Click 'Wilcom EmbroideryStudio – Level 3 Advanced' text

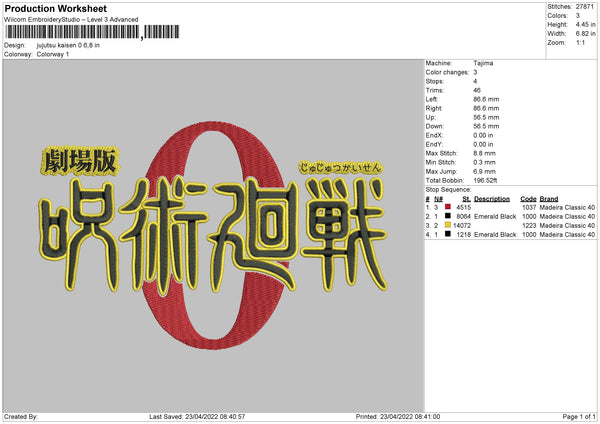tap(71, 20)
